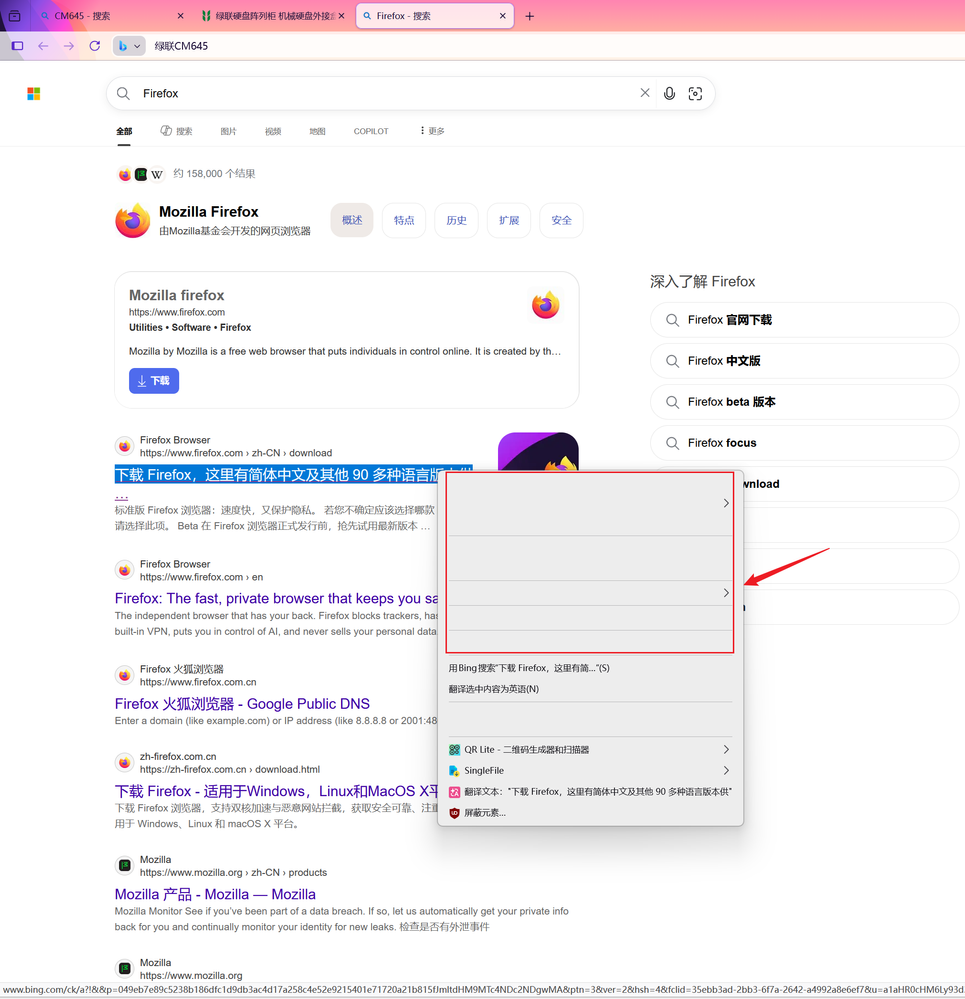Search related term Firefox beta 版本

pyautogui.click(x=804, y=402)
